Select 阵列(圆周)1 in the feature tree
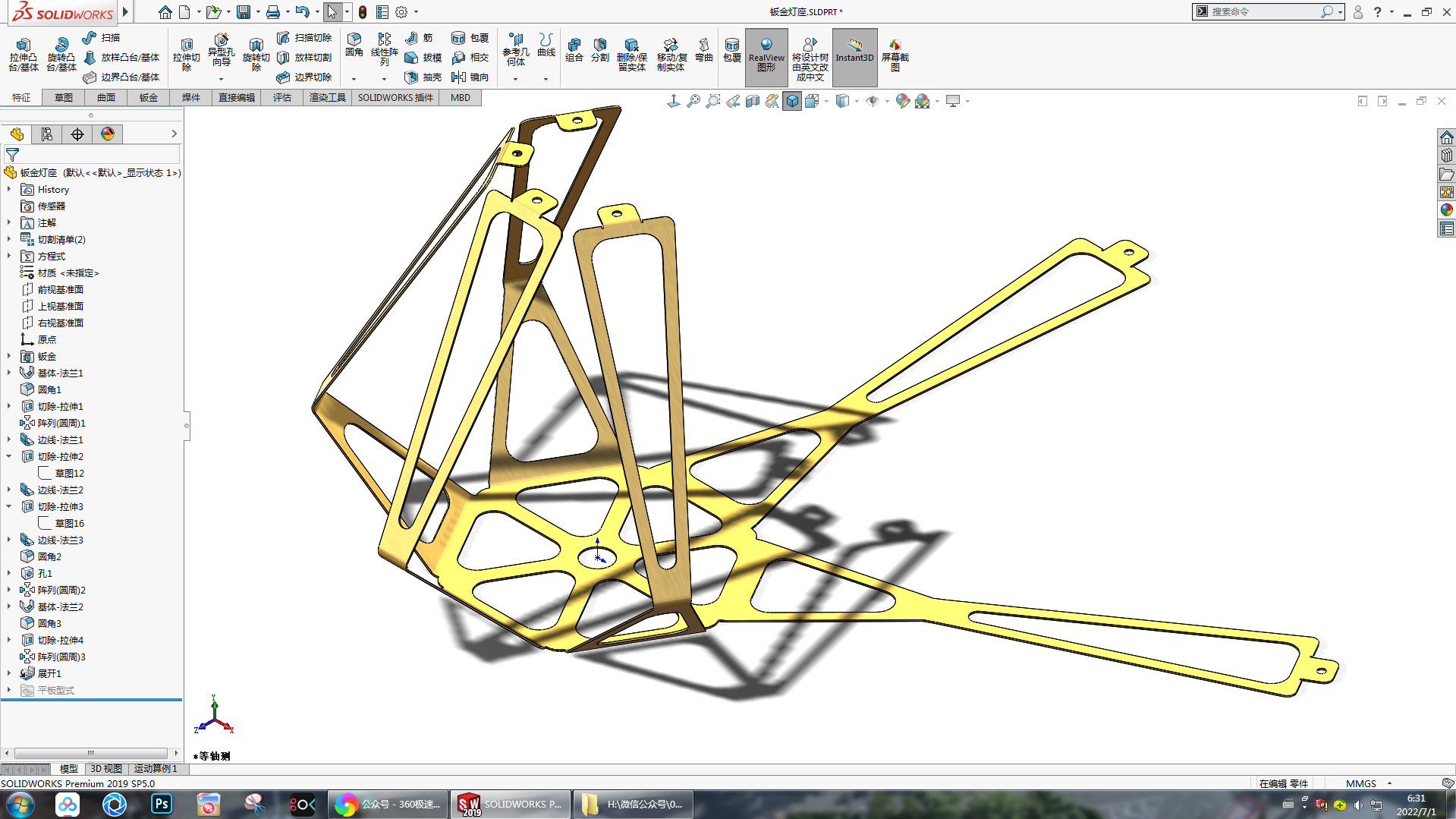The image size is (1456, 819). (x=53, y=424)
